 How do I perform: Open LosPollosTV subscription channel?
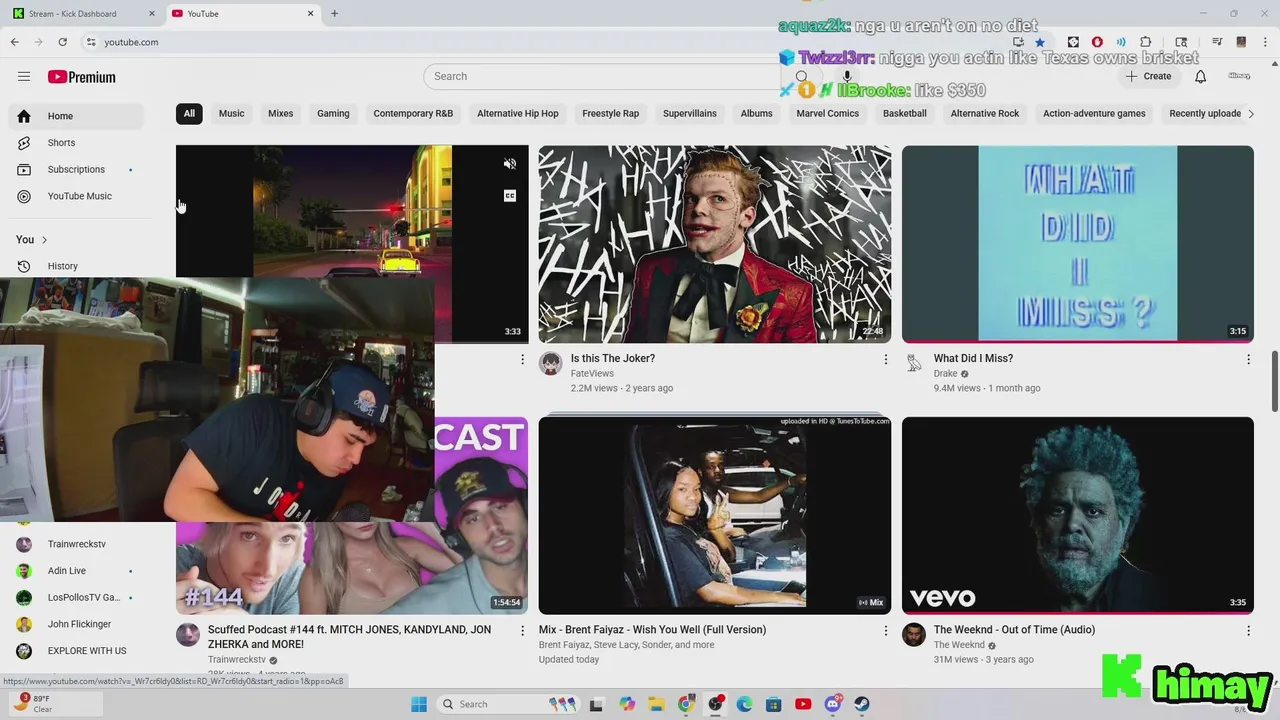pyautogui.click(x=76, y=598)
